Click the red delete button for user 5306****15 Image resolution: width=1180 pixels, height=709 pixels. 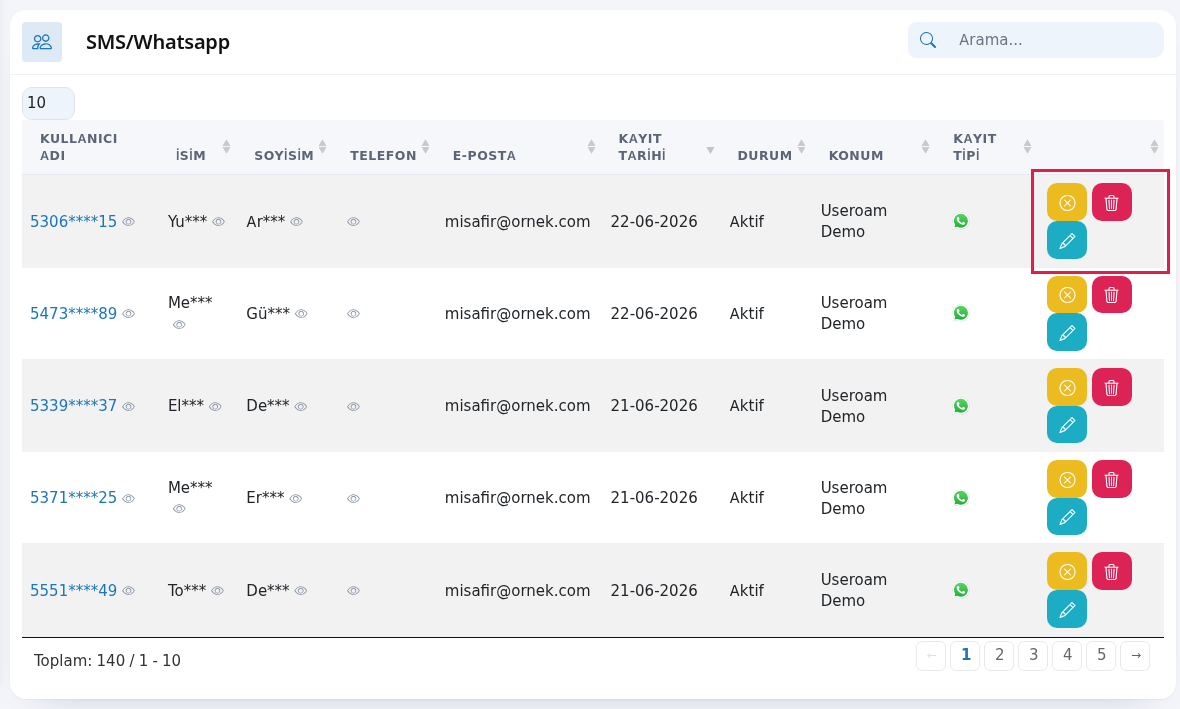pos(1112,202)
